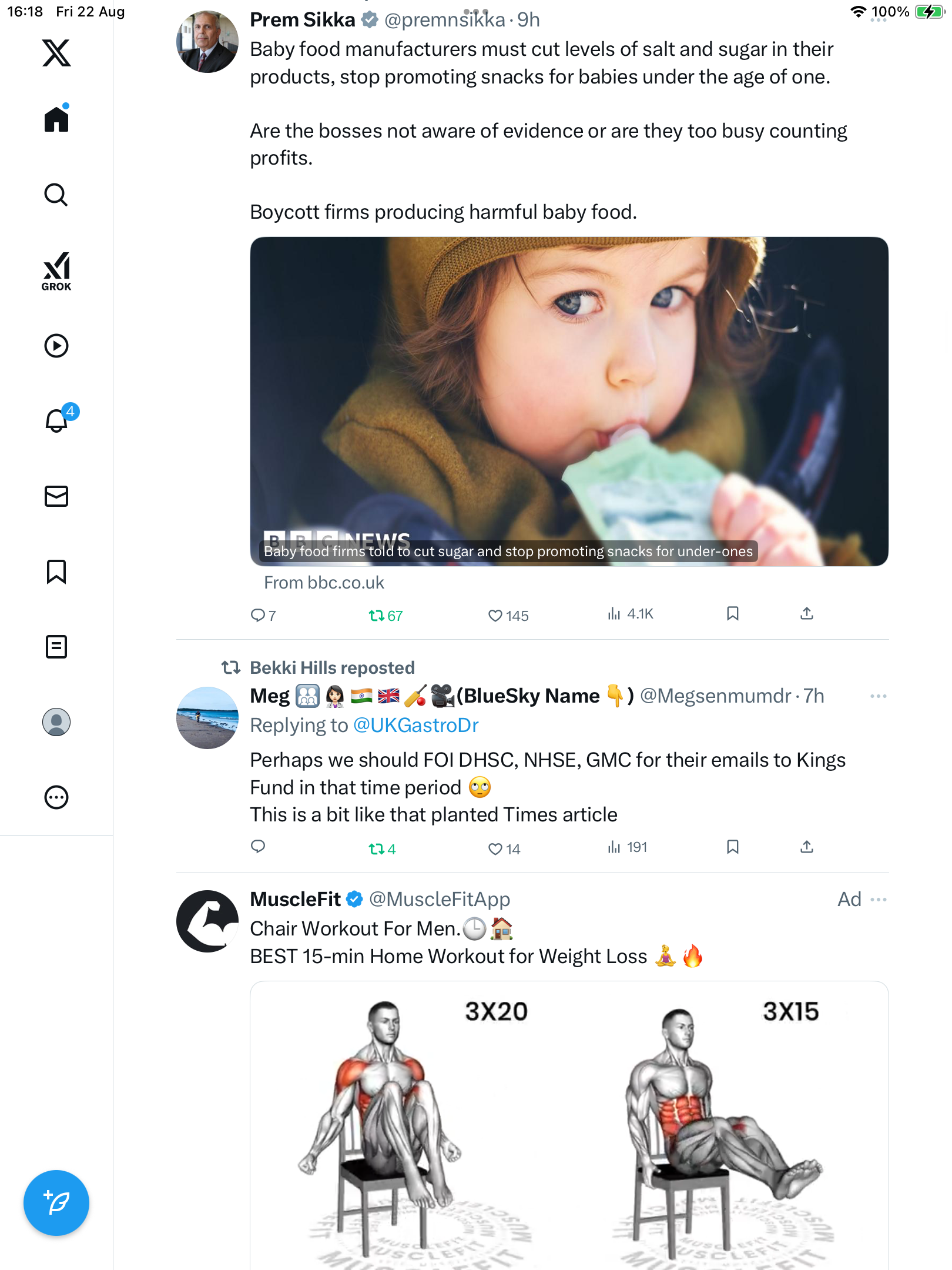Like Prem Sikka's baby food post

(x=495, y=616)
